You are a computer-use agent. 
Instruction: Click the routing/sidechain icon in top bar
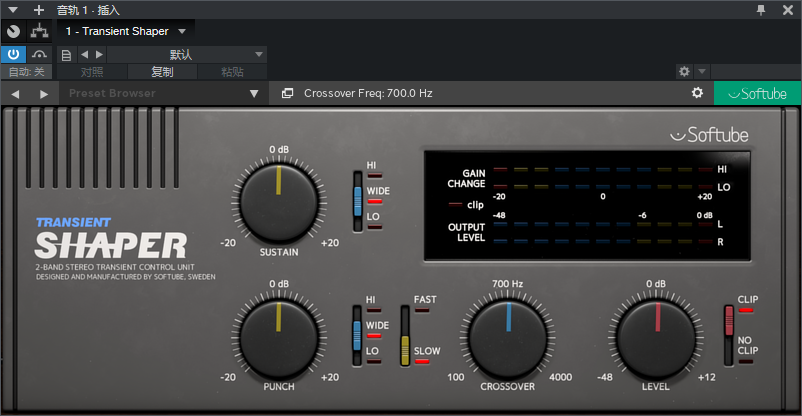click(x=39, y=32)
